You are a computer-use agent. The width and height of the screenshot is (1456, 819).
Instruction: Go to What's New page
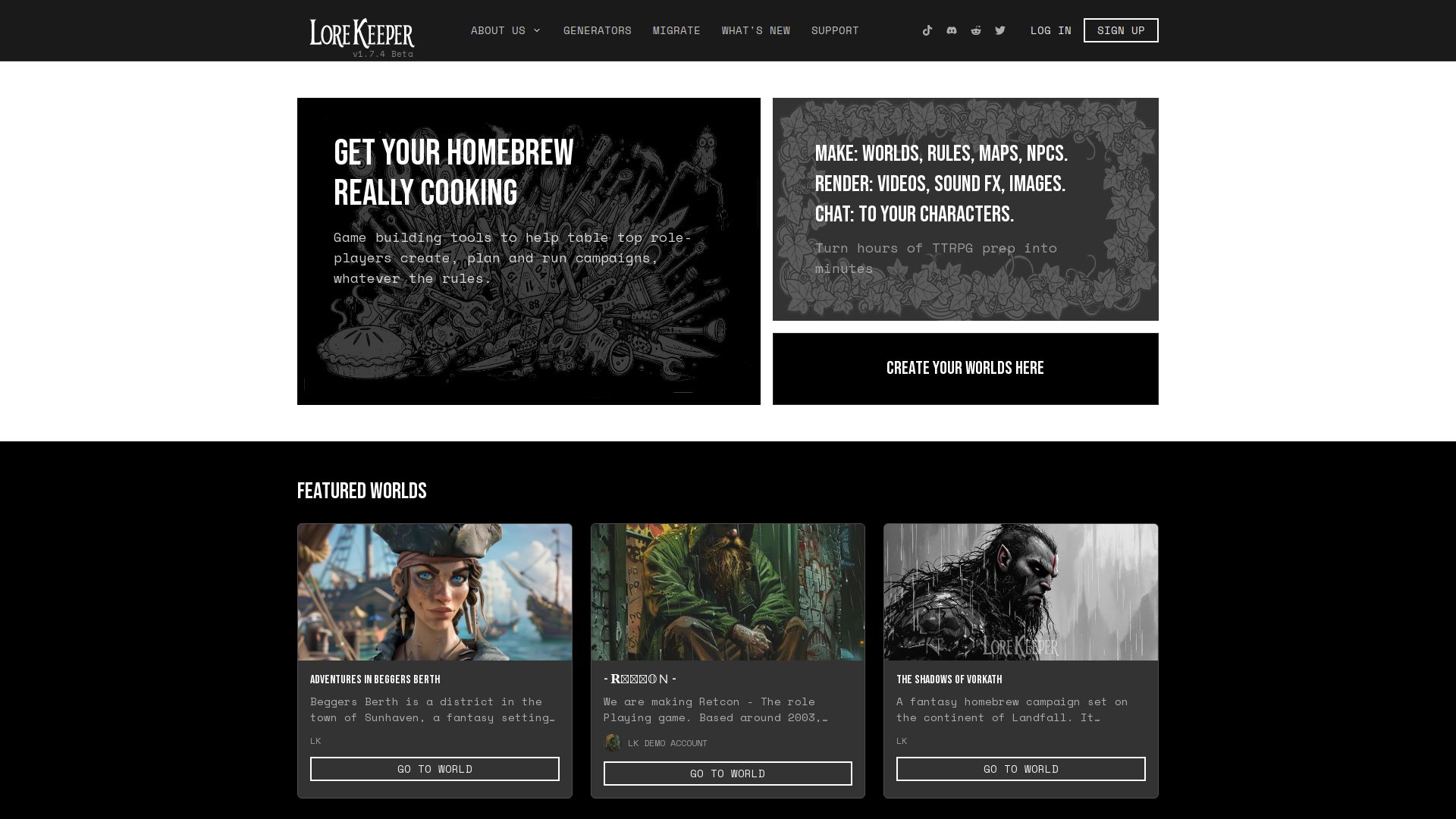755,30
